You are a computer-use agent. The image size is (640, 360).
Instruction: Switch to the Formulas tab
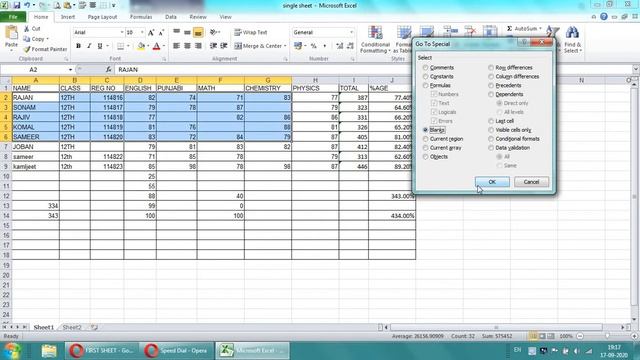[x=141, y=17]
